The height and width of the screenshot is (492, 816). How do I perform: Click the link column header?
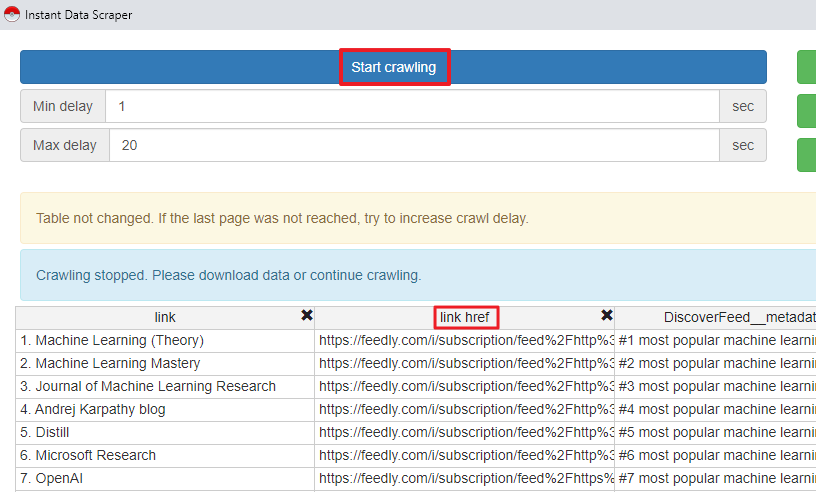pos(165,318)
